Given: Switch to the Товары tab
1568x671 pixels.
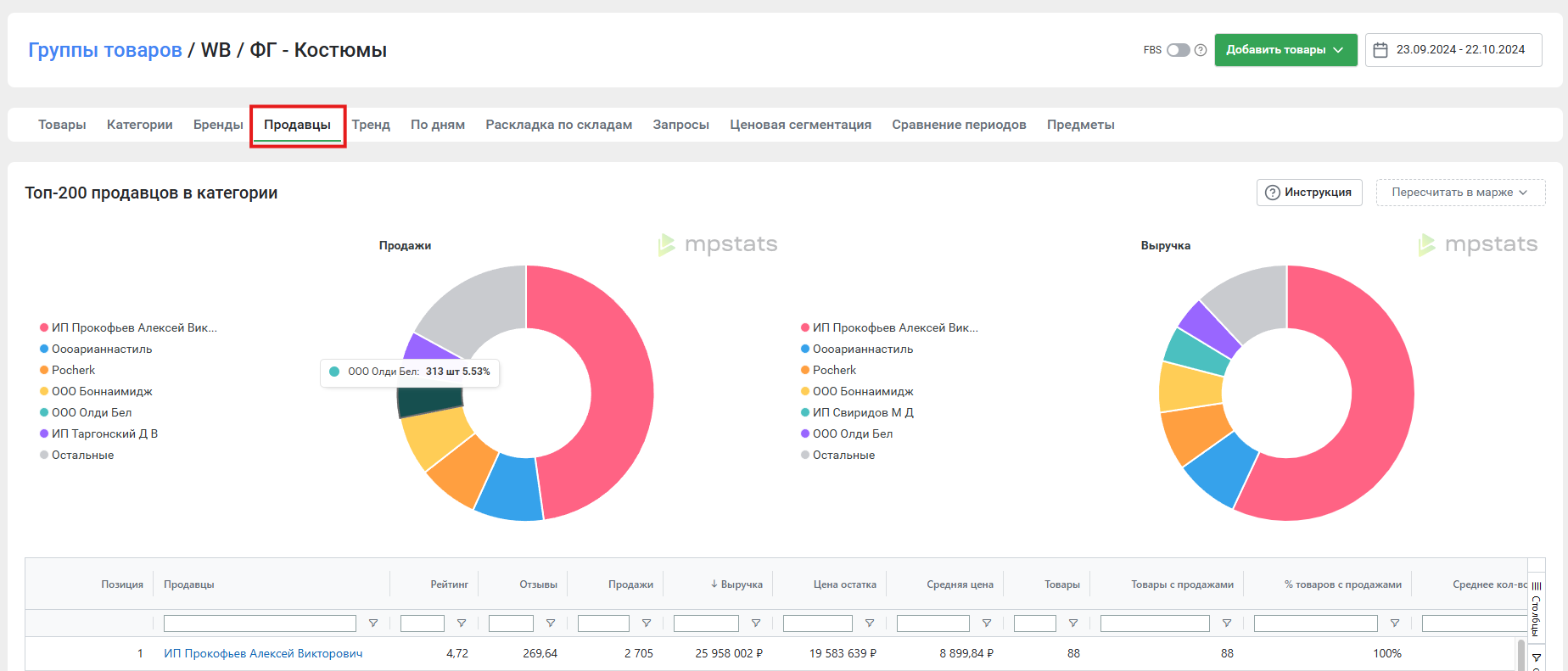Looking at the screenshot, I should point(62,125).
